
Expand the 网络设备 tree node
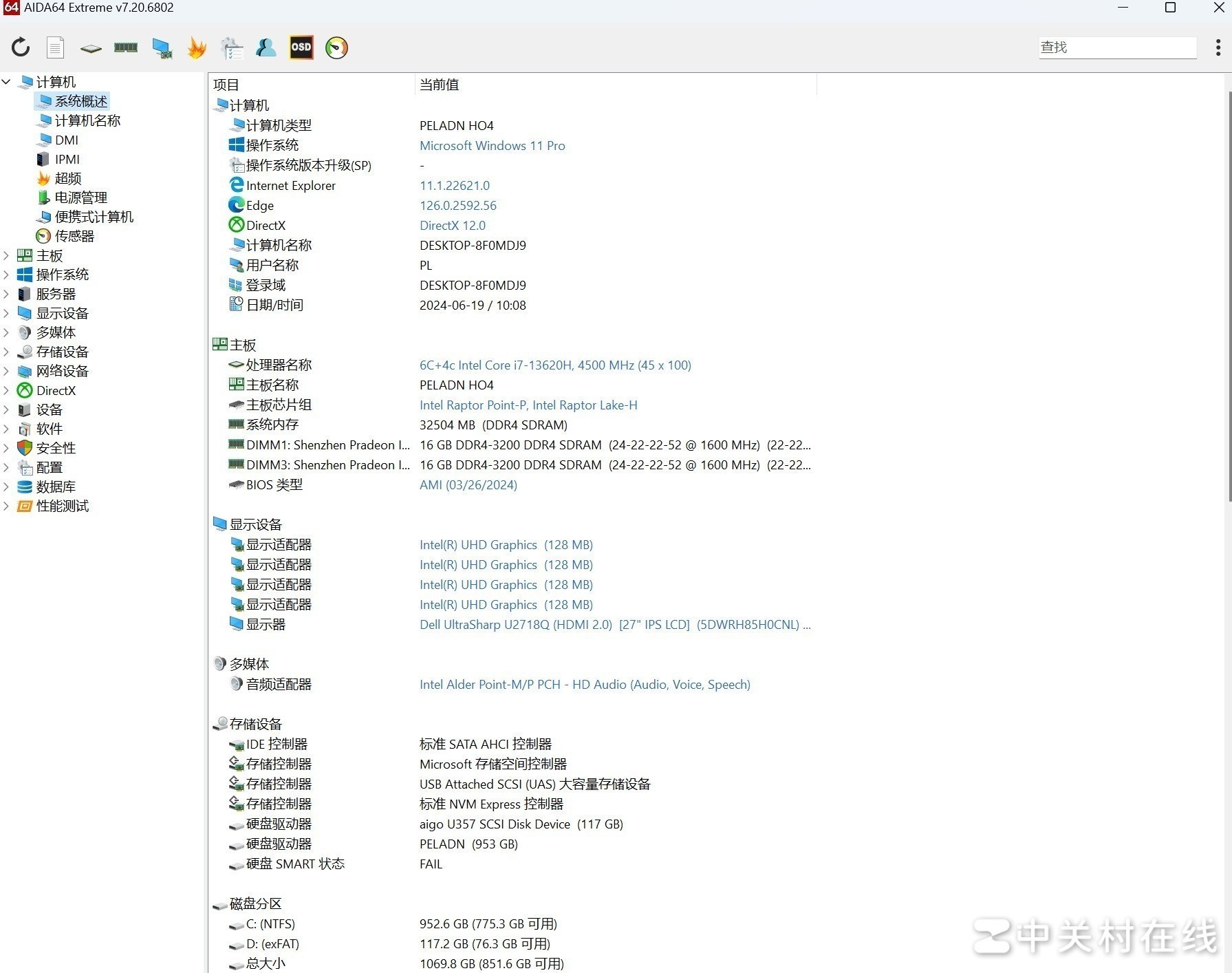[7, 371]
